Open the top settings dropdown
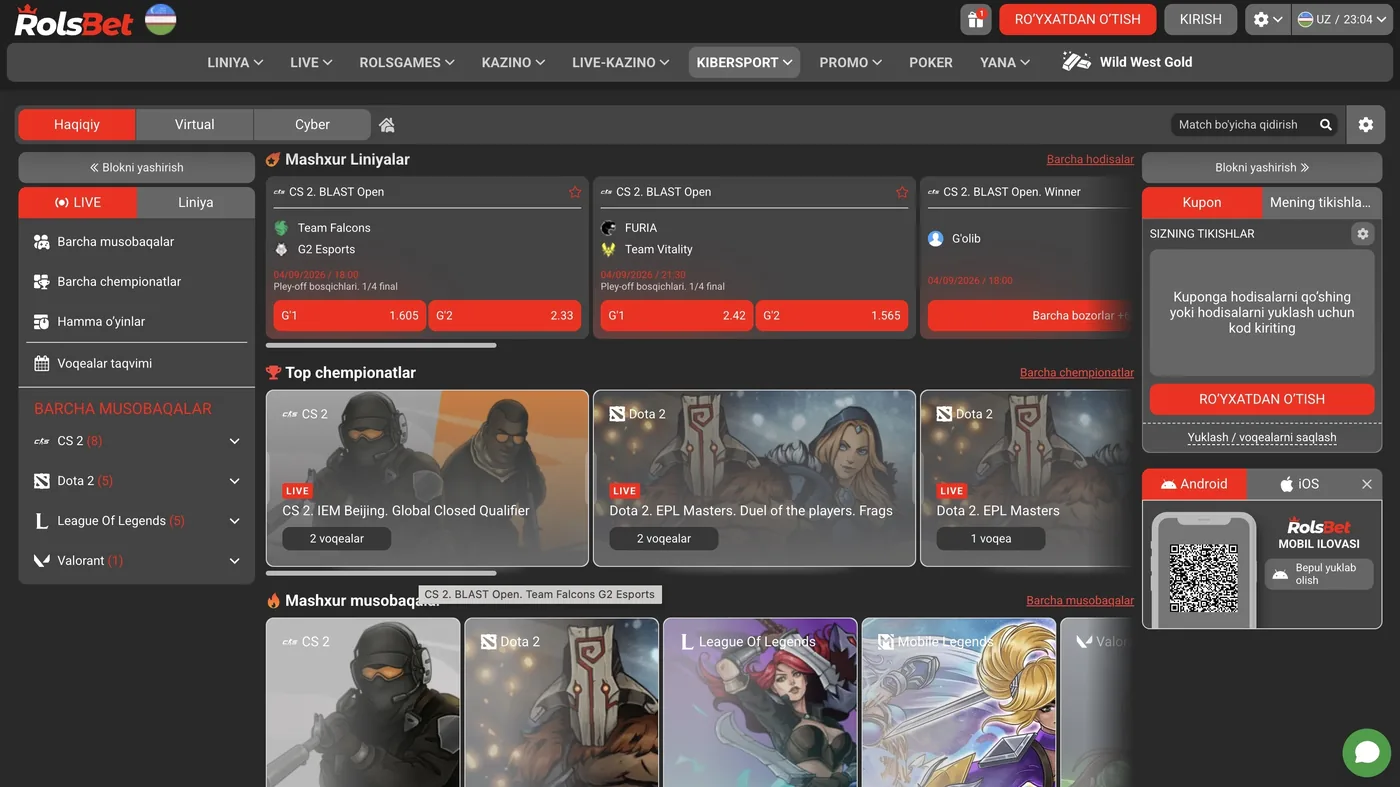Image resolution: width=1400 pixels, height=787 pixels. point(1268,20)
